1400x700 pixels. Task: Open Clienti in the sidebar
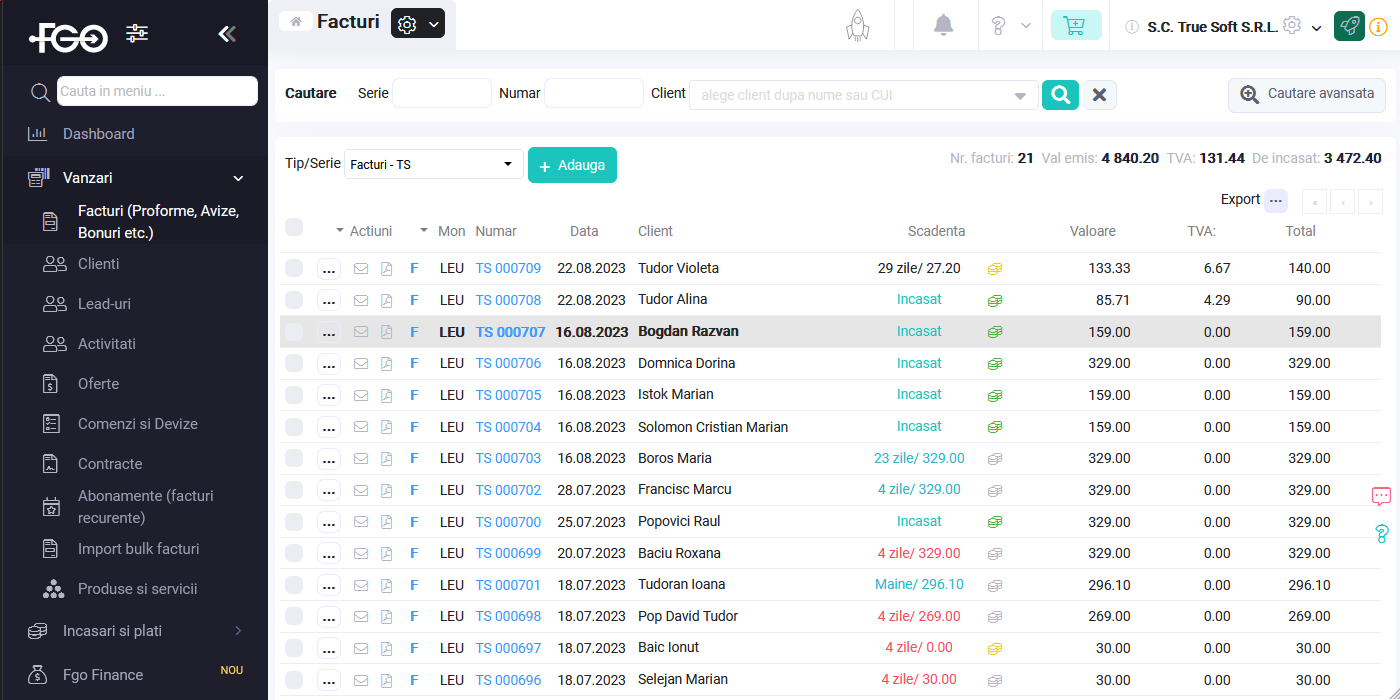tap(98, 264)
